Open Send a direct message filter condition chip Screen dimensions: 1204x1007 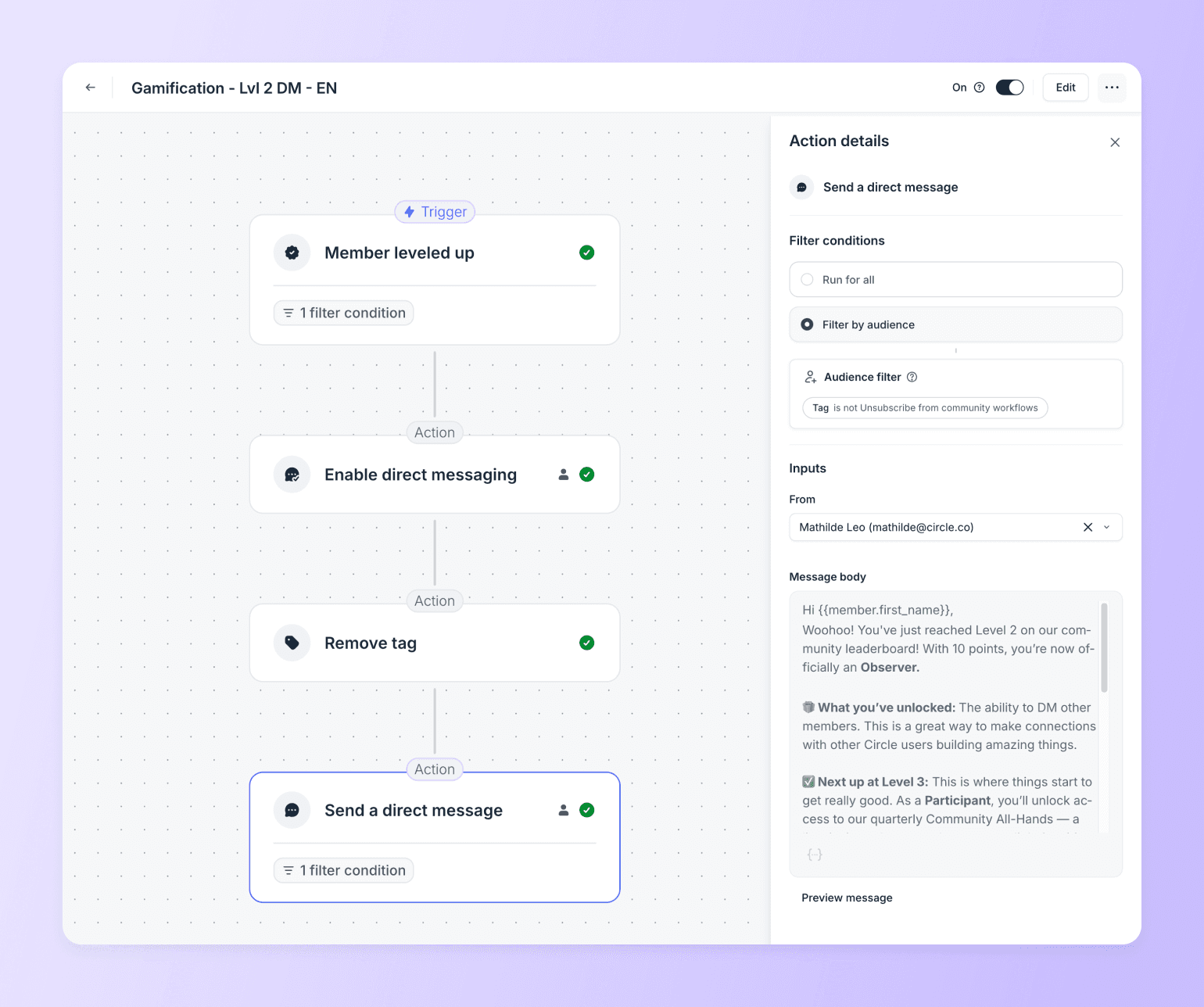[x=344, y=870]
